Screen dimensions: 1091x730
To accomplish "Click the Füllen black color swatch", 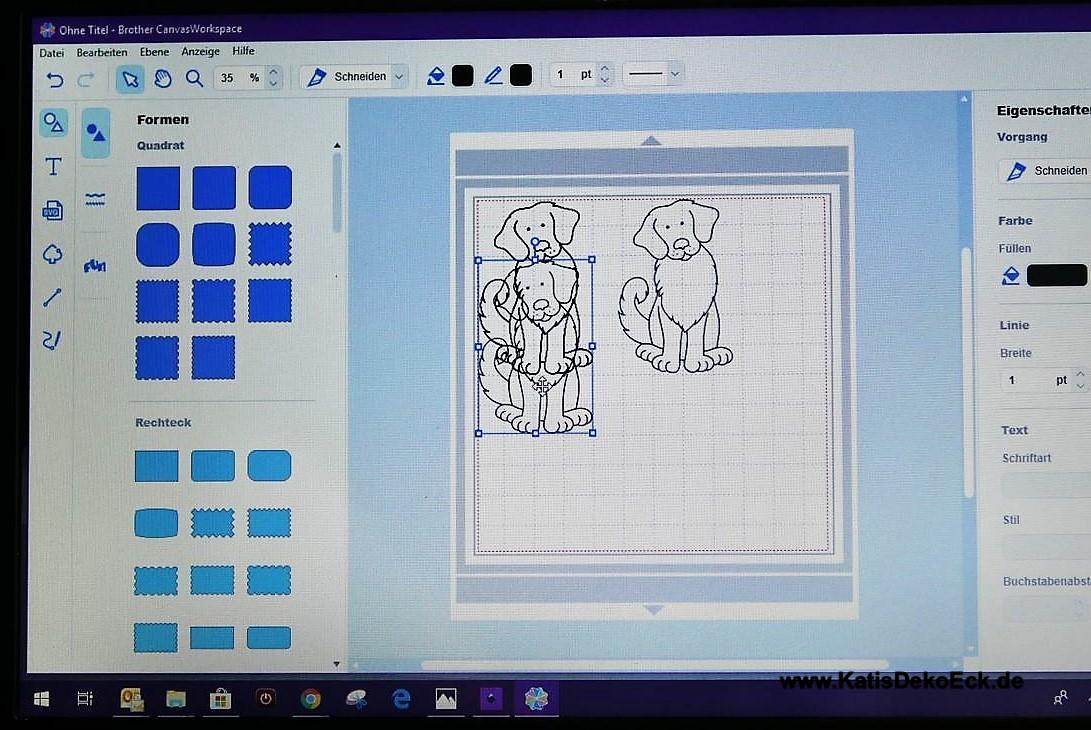I will tap(1056, 276).
